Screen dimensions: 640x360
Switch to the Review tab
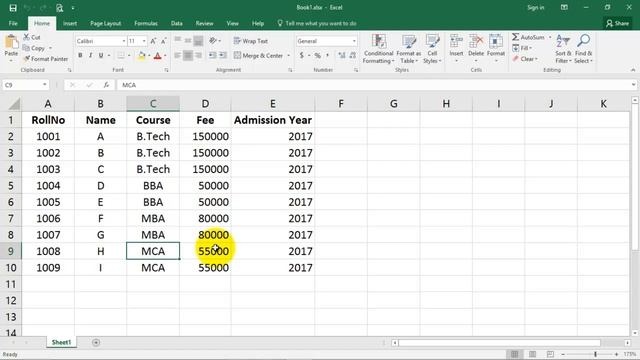[204, 23]
